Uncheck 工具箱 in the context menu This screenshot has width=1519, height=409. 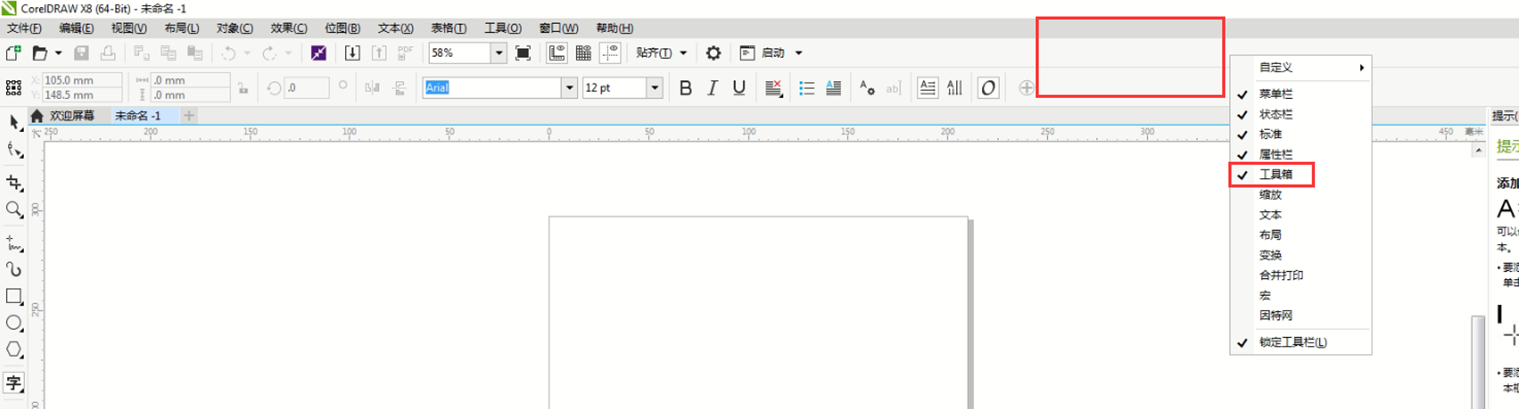coord(1276,175)
